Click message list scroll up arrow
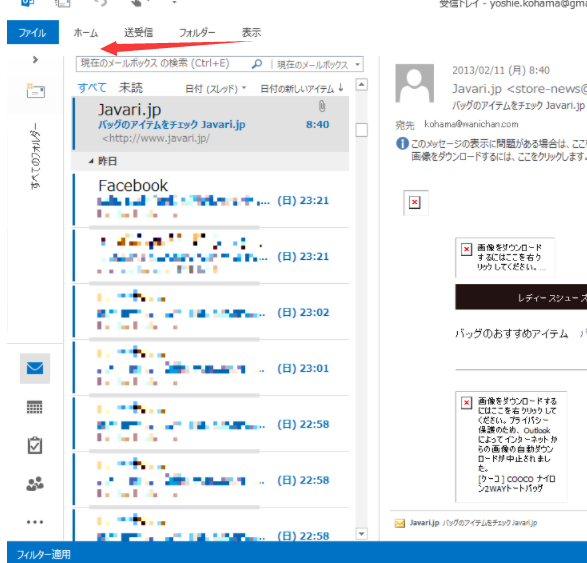Viewport: 587px width, 563px height. tap(361, 85)
